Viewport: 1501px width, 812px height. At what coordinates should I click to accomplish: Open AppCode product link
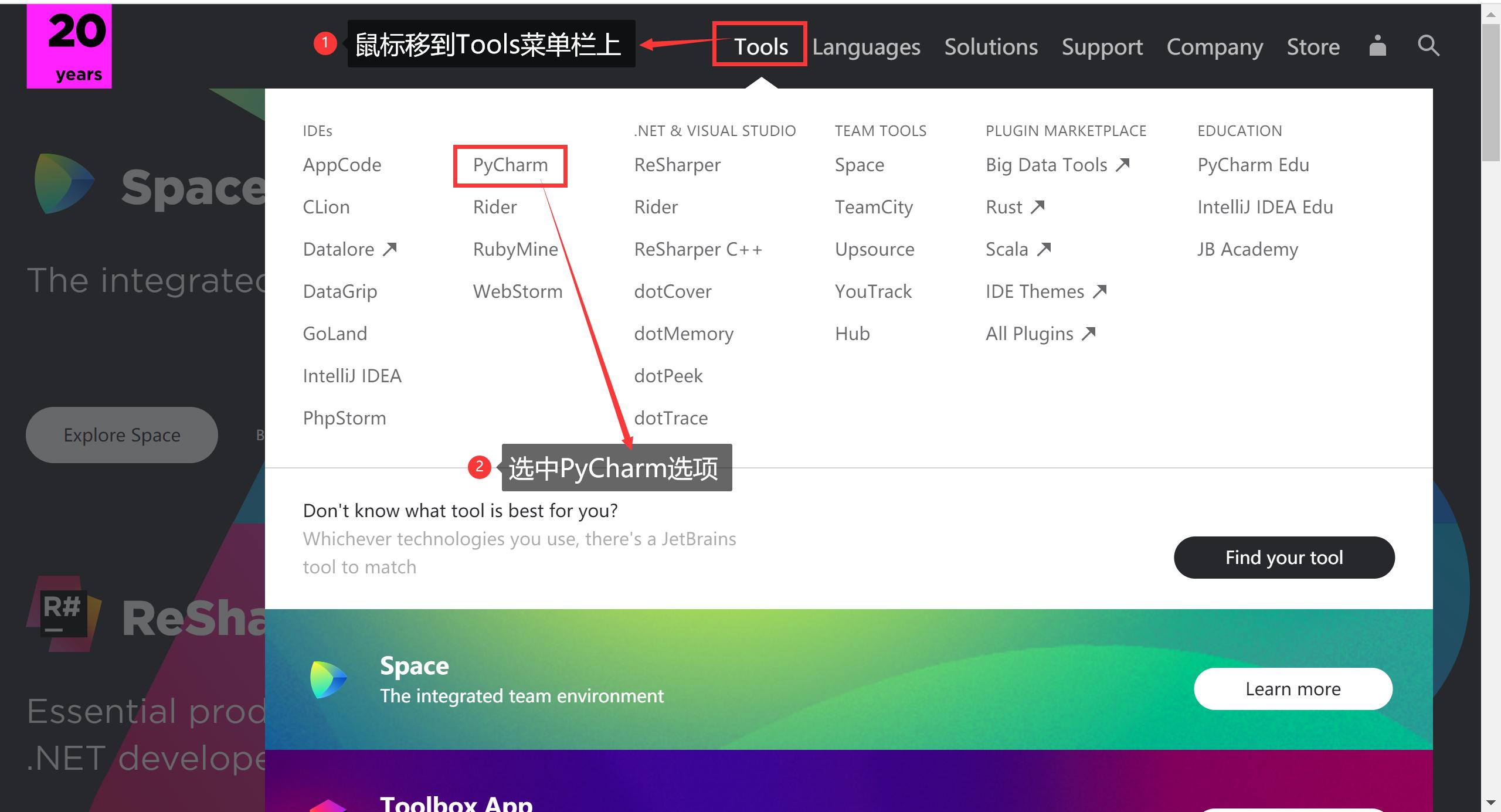pyautogui.click(x=342, y=165)
